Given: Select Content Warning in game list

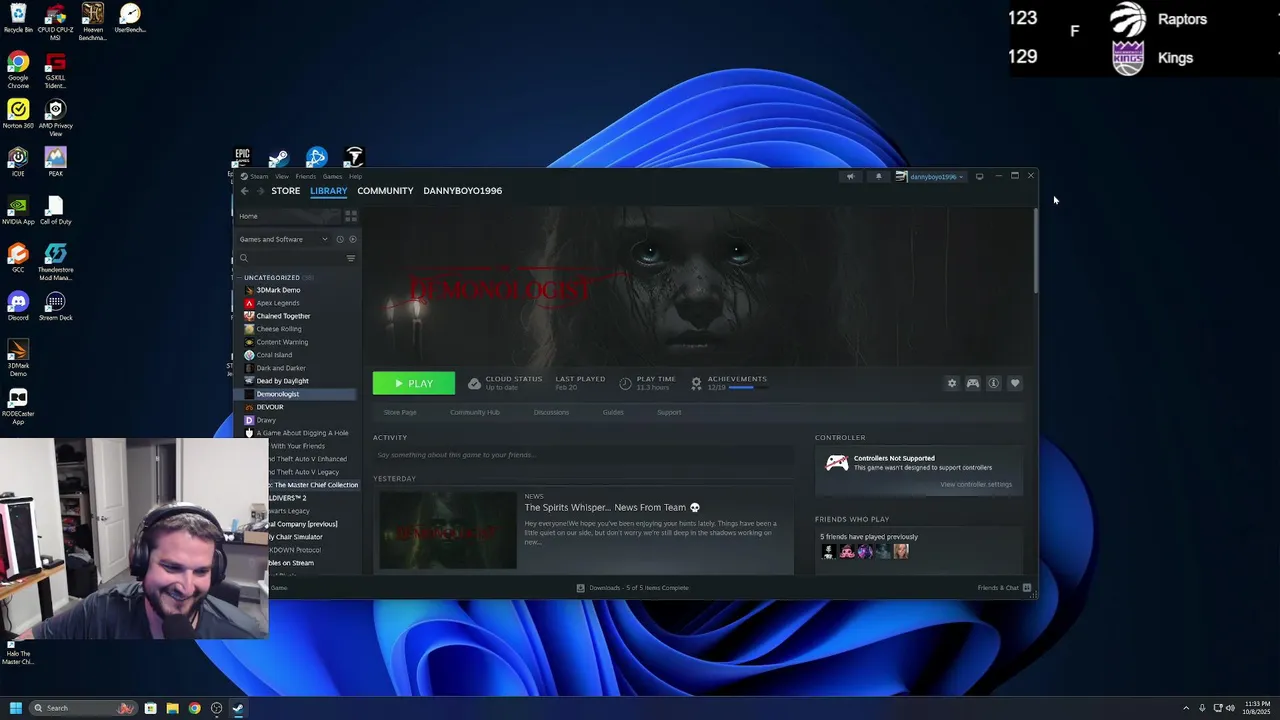Looking at the screenshot, I should pyautogui.click(x=282, y=342).
